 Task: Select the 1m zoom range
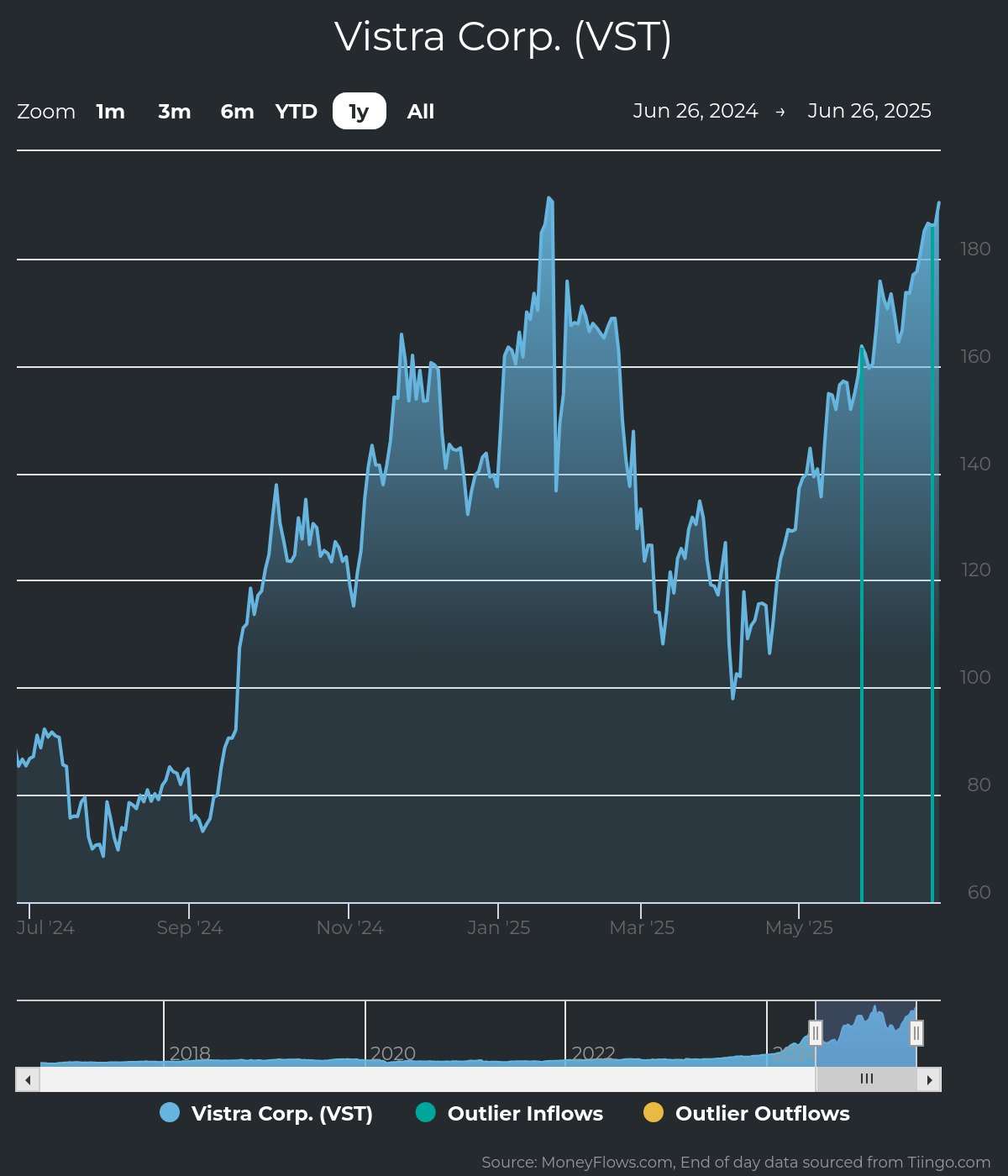110,112
